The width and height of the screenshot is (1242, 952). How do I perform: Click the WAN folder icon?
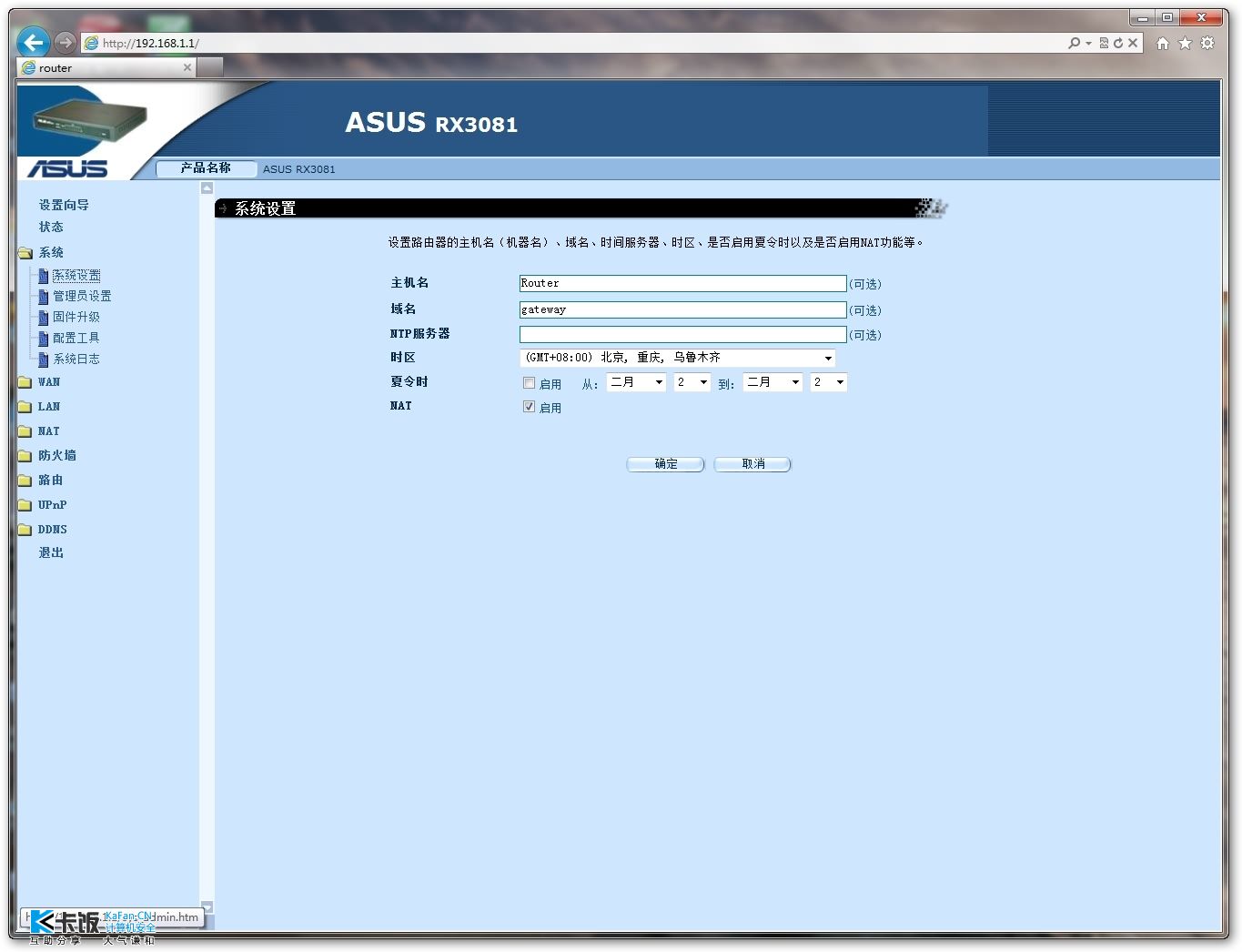click(25, 382)
